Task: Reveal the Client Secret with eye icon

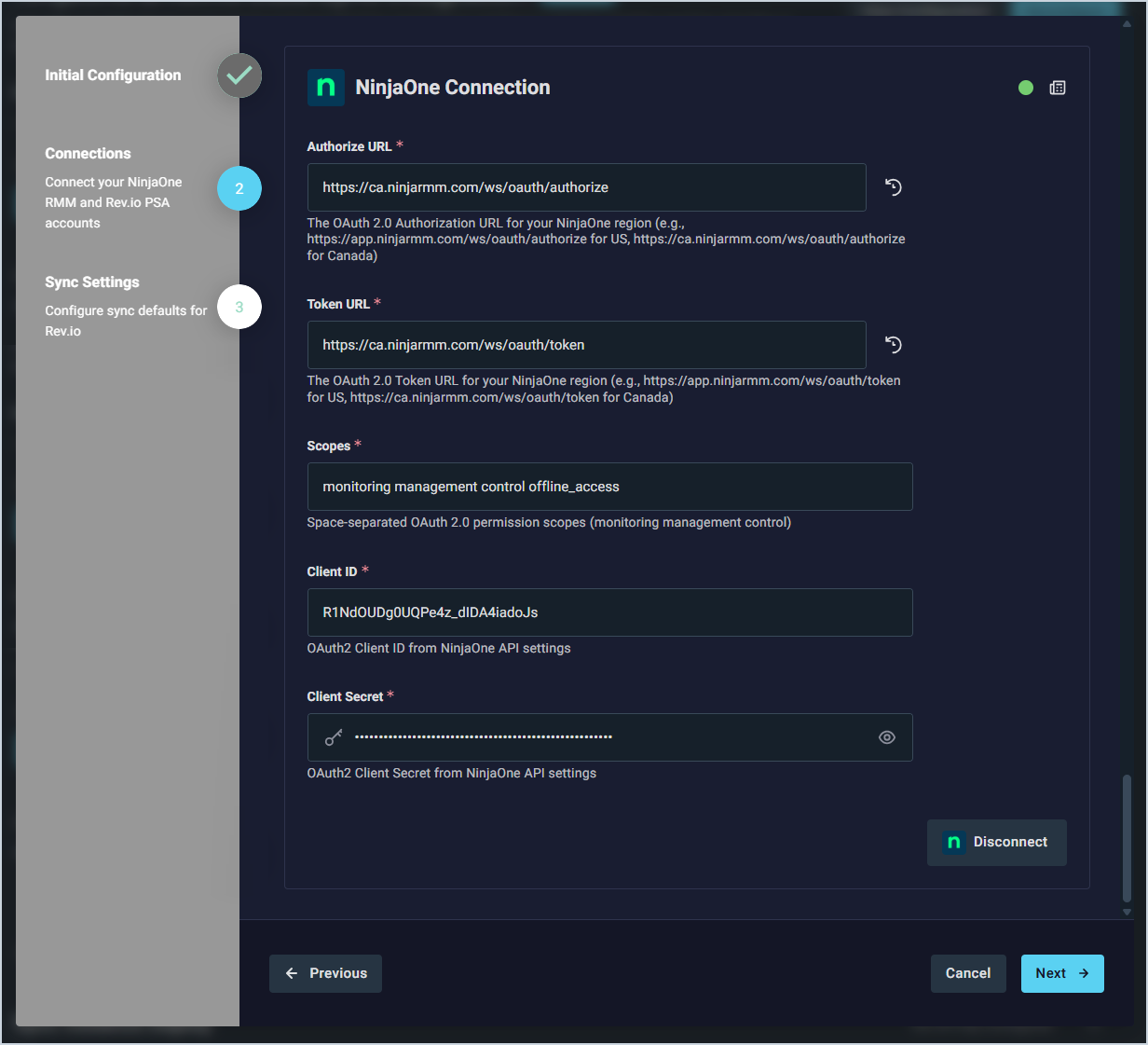Action: (887, 737)
